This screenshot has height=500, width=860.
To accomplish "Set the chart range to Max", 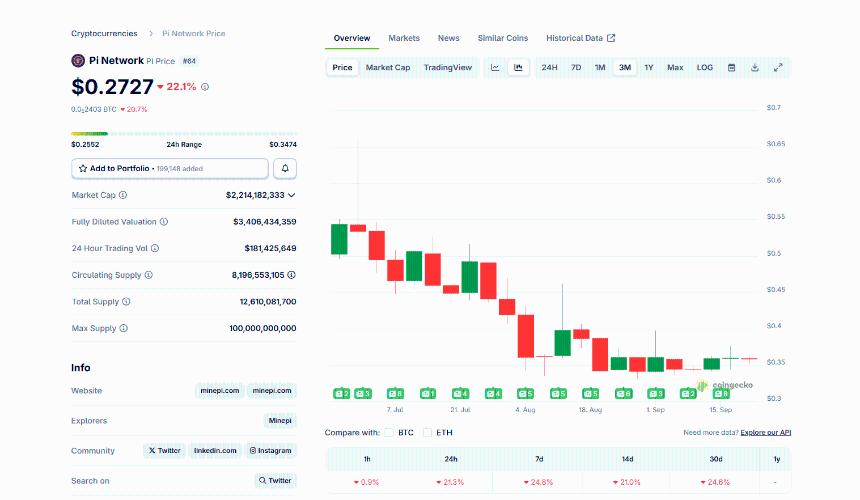I will (x=675, y=67).
